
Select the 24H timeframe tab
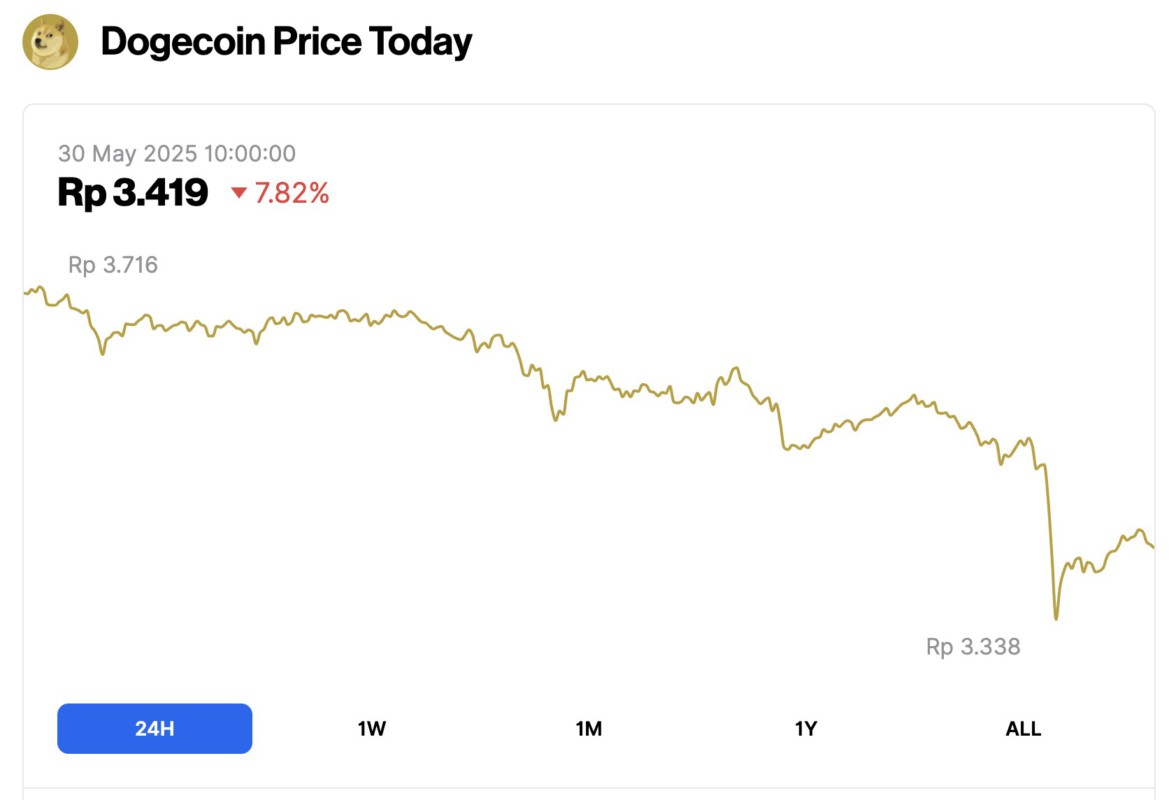tap(154, 729)
